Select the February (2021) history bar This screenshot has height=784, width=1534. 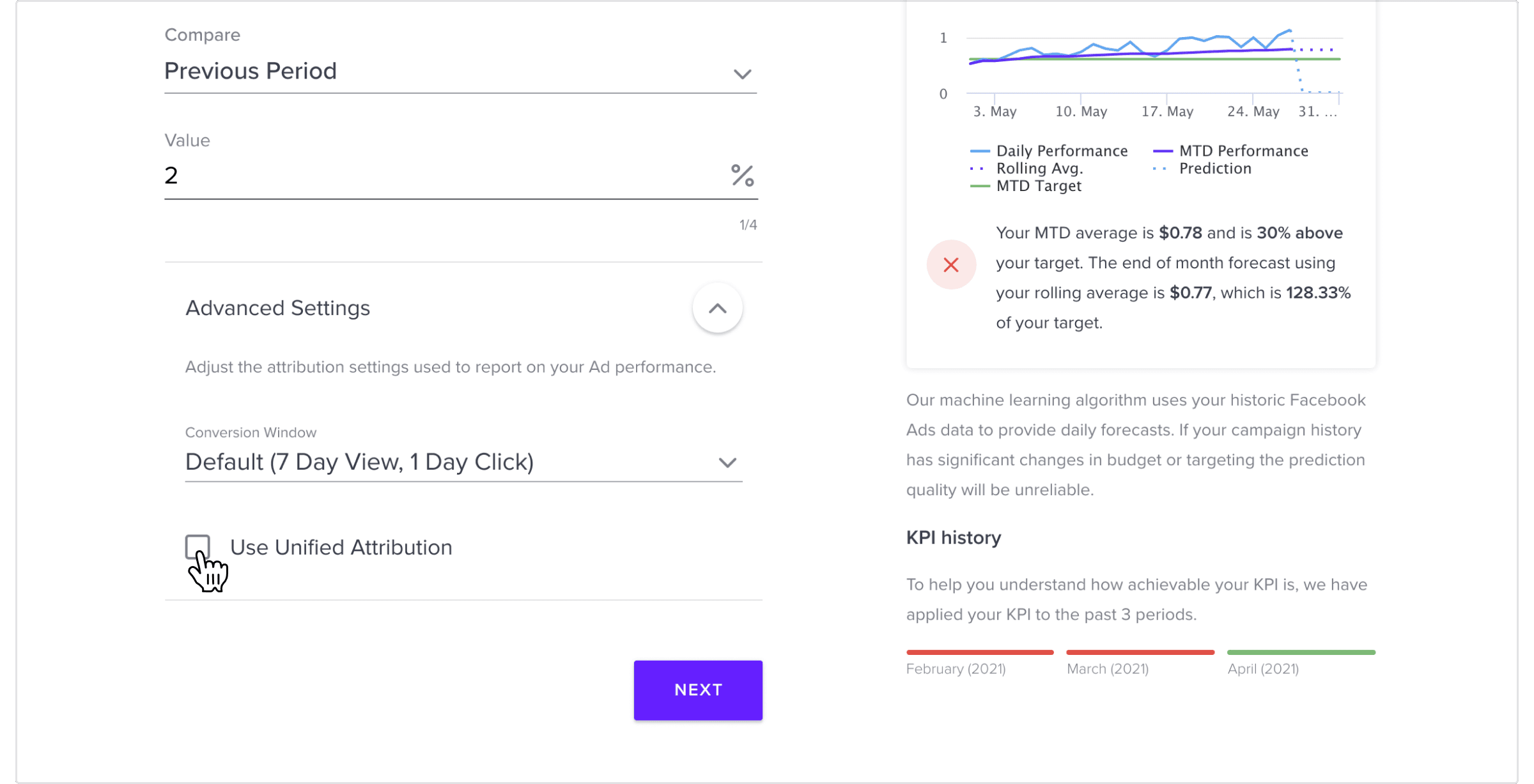(x=980, y=652)
